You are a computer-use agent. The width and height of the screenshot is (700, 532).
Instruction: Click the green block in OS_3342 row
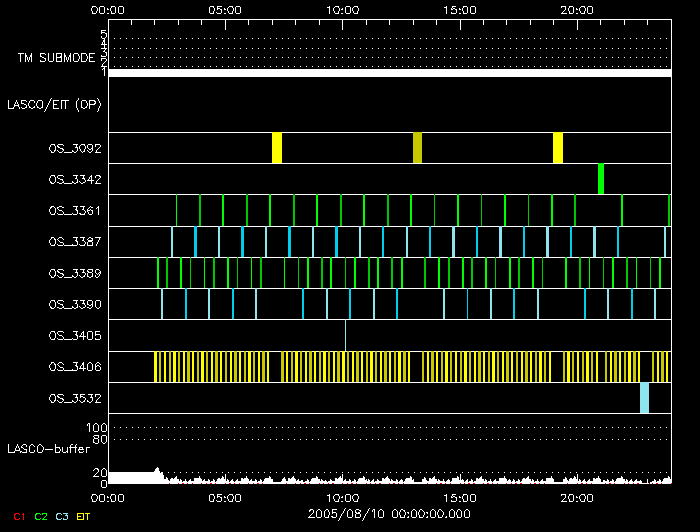pos(601,179)
